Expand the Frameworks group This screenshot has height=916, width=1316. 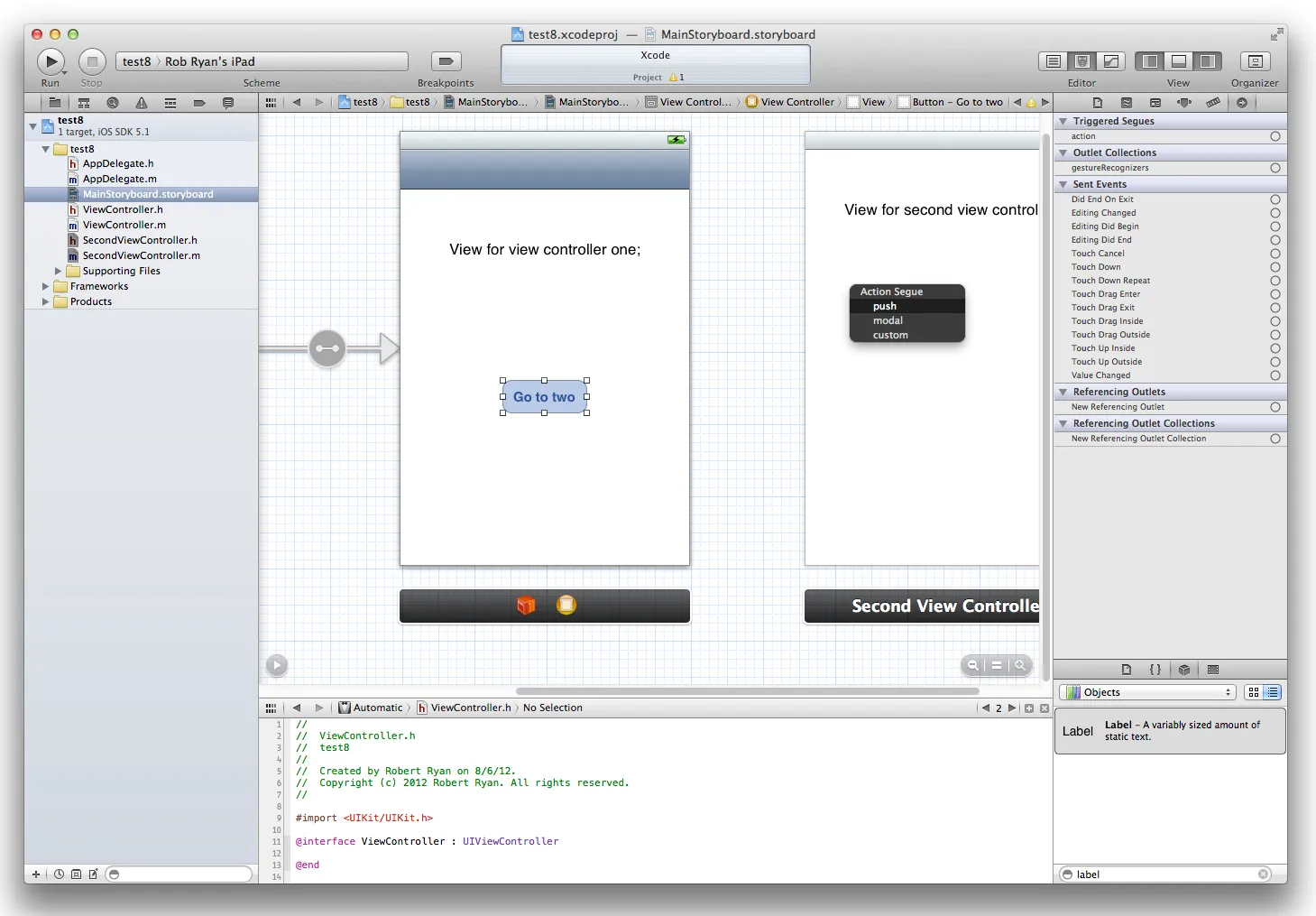coord(46,286)
